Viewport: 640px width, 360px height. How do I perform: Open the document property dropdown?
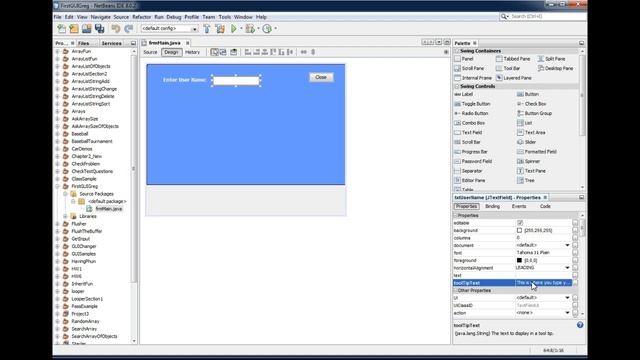pyautogui.click(x=567, y=245)
